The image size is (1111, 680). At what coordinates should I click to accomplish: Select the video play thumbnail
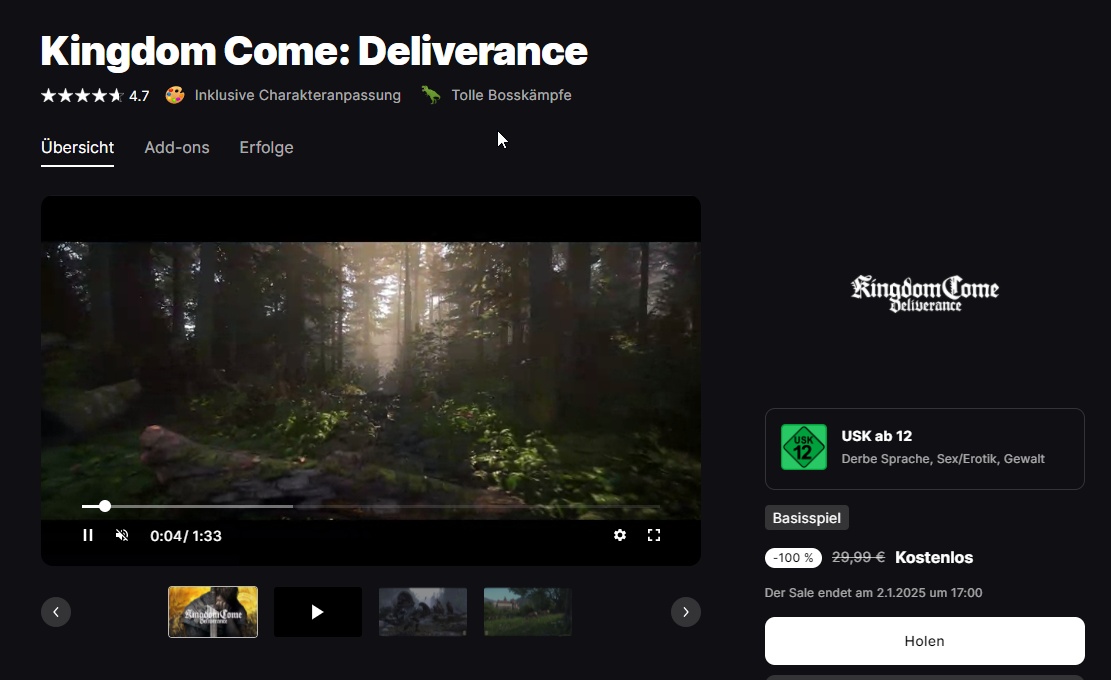(318, 612)
